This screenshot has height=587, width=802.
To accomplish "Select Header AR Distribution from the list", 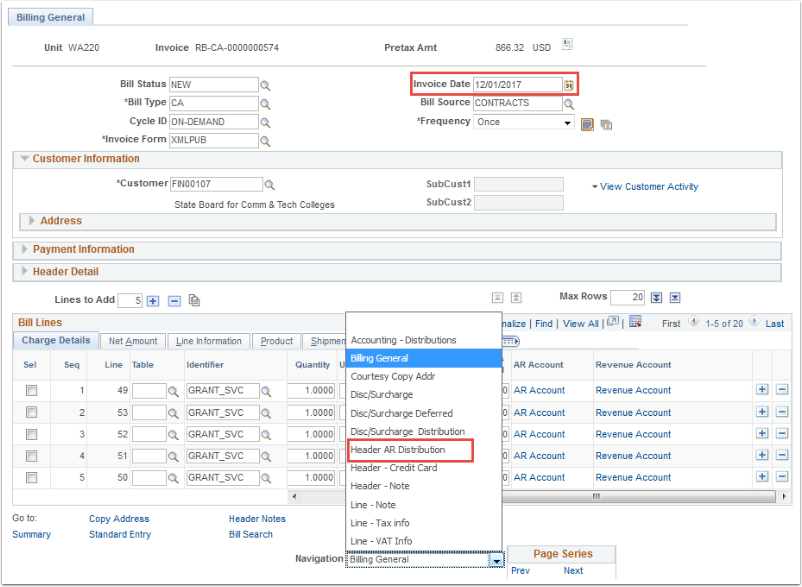I will tap(397, 450).
